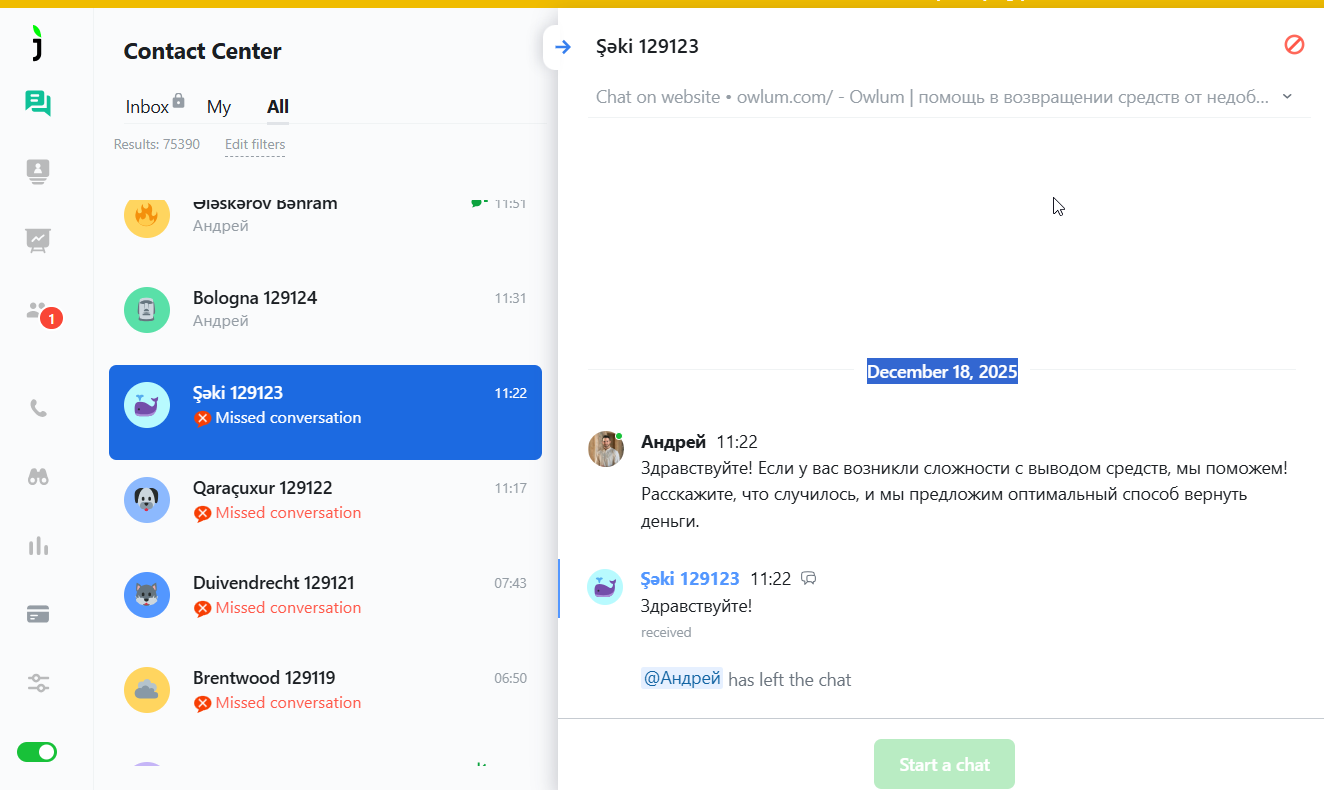
Task: Click the 06:50 timestamp on Brentwood row
Action: (510, 678)
